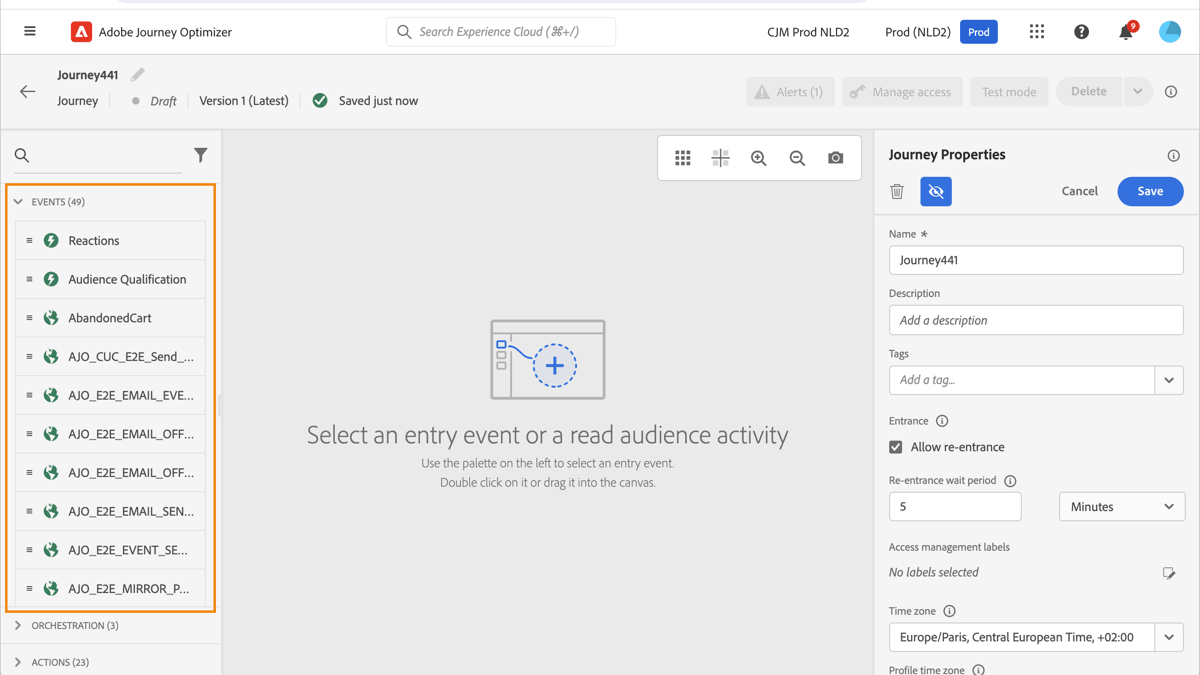This screenshot has width=1200, height=675.
Task: Open the Minutes unit dropdown
Action: 1121,506
